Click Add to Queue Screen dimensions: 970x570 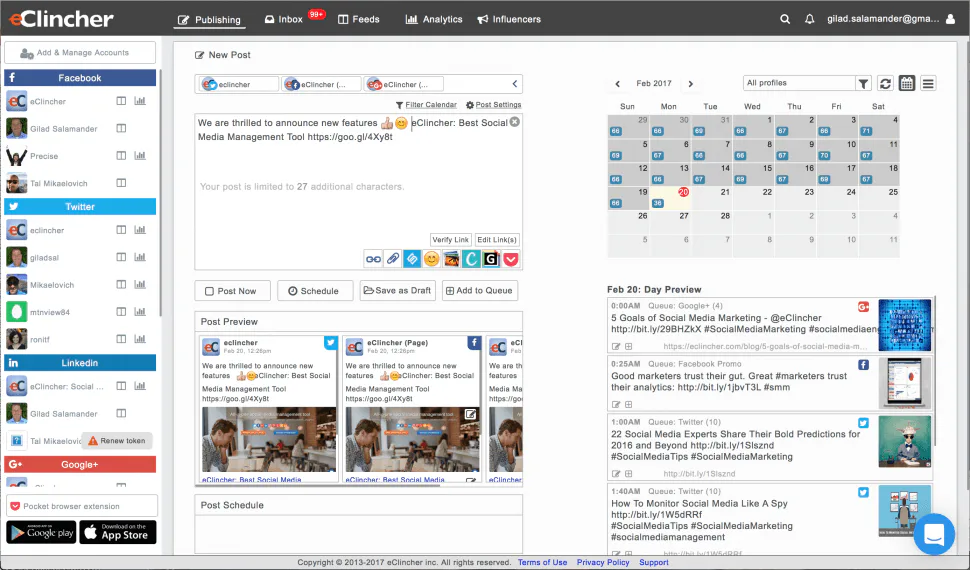click(479, 291)
